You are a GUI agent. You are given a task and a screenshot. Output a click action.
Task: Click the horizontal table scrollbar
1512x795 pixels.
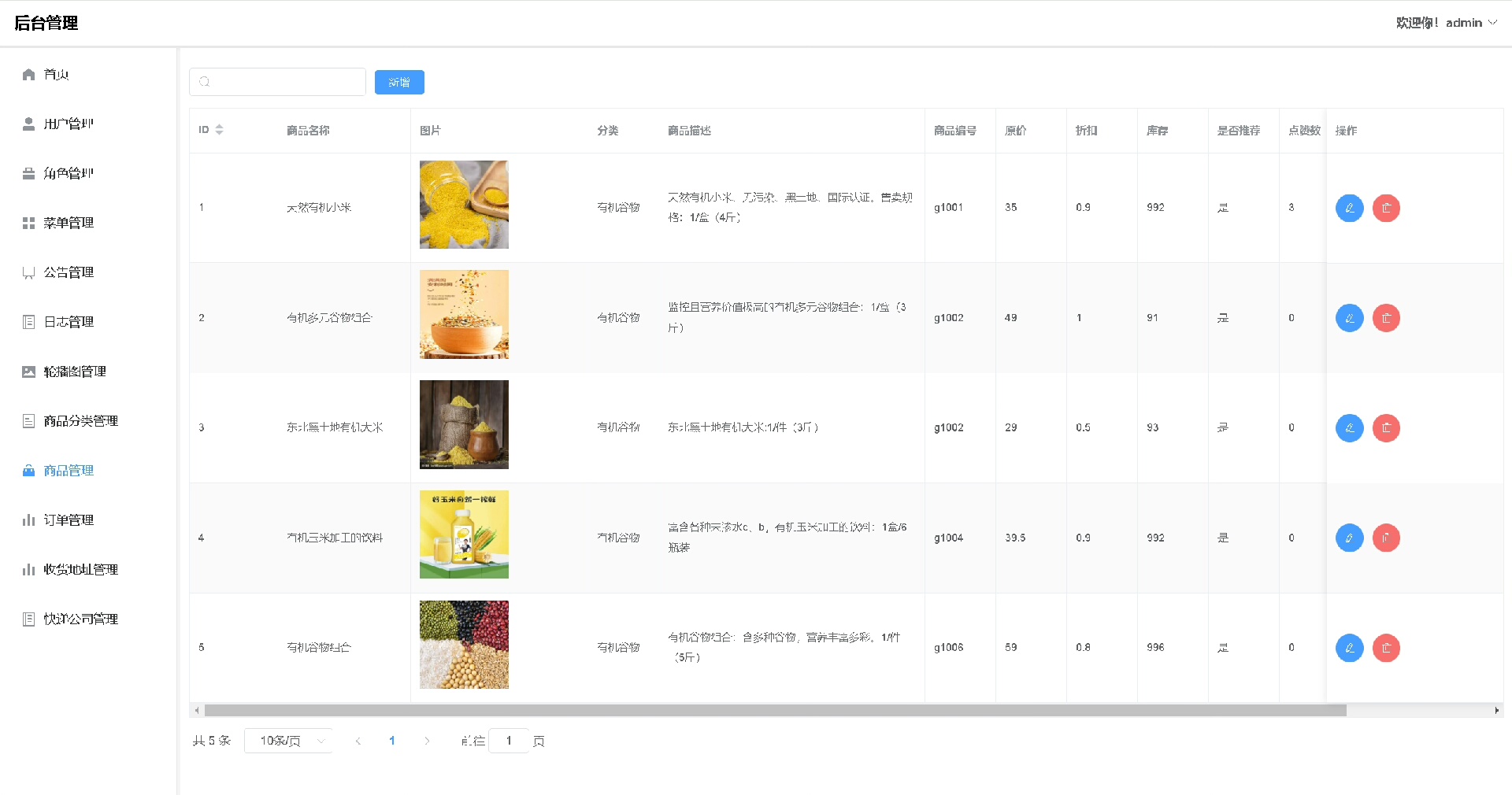775,711
